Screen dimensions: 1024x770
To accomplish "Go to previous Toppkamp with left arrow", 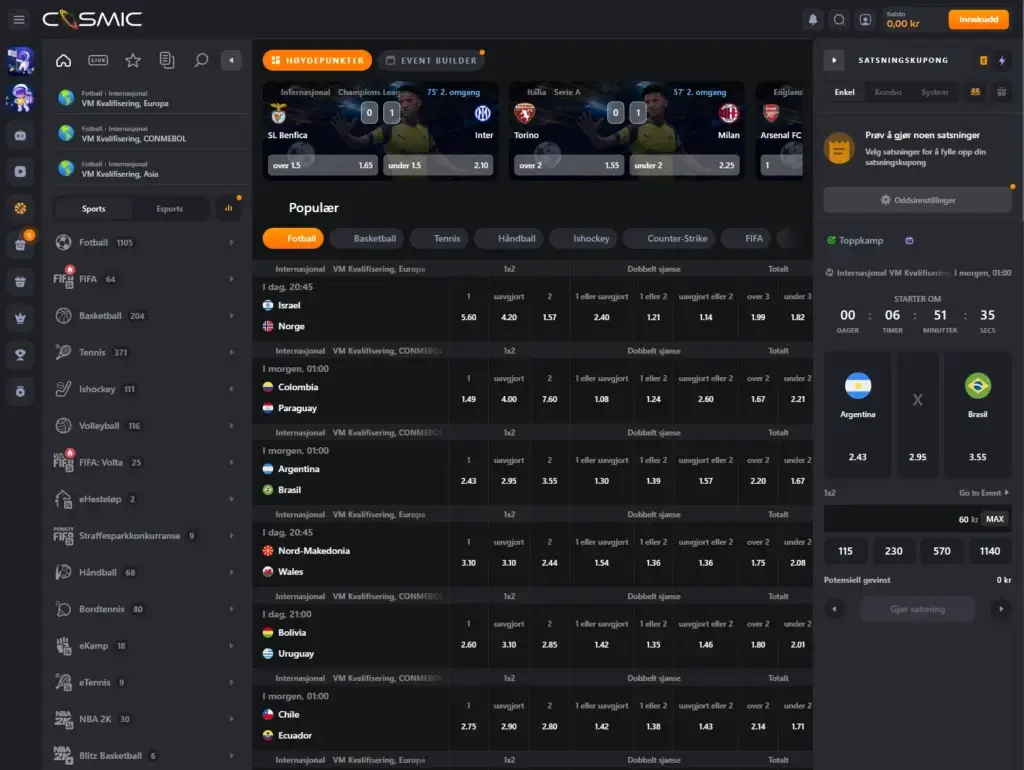I will point(834,609).
